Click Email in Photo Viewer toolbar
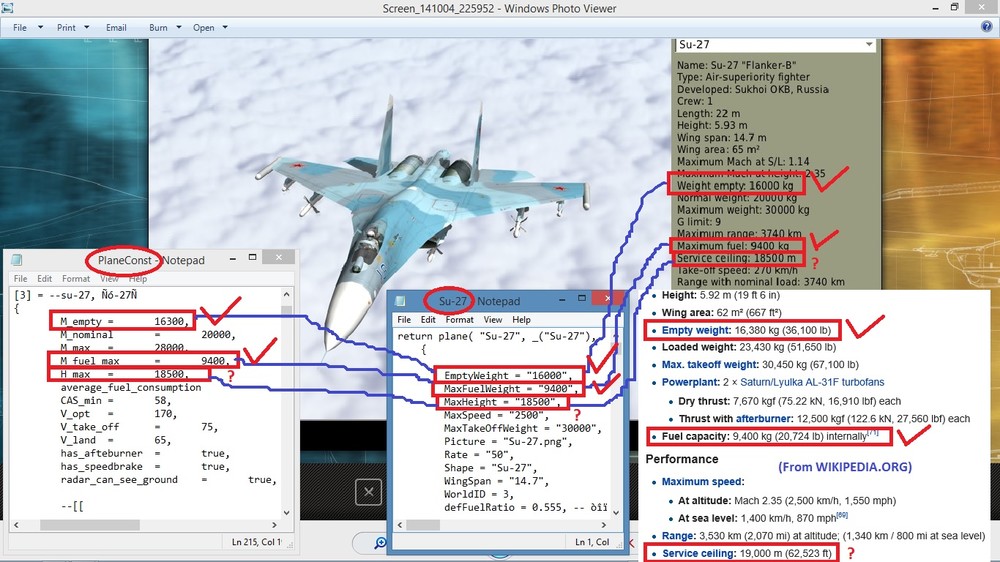The width and height of the screenshot is (1000, 562). 116,27
